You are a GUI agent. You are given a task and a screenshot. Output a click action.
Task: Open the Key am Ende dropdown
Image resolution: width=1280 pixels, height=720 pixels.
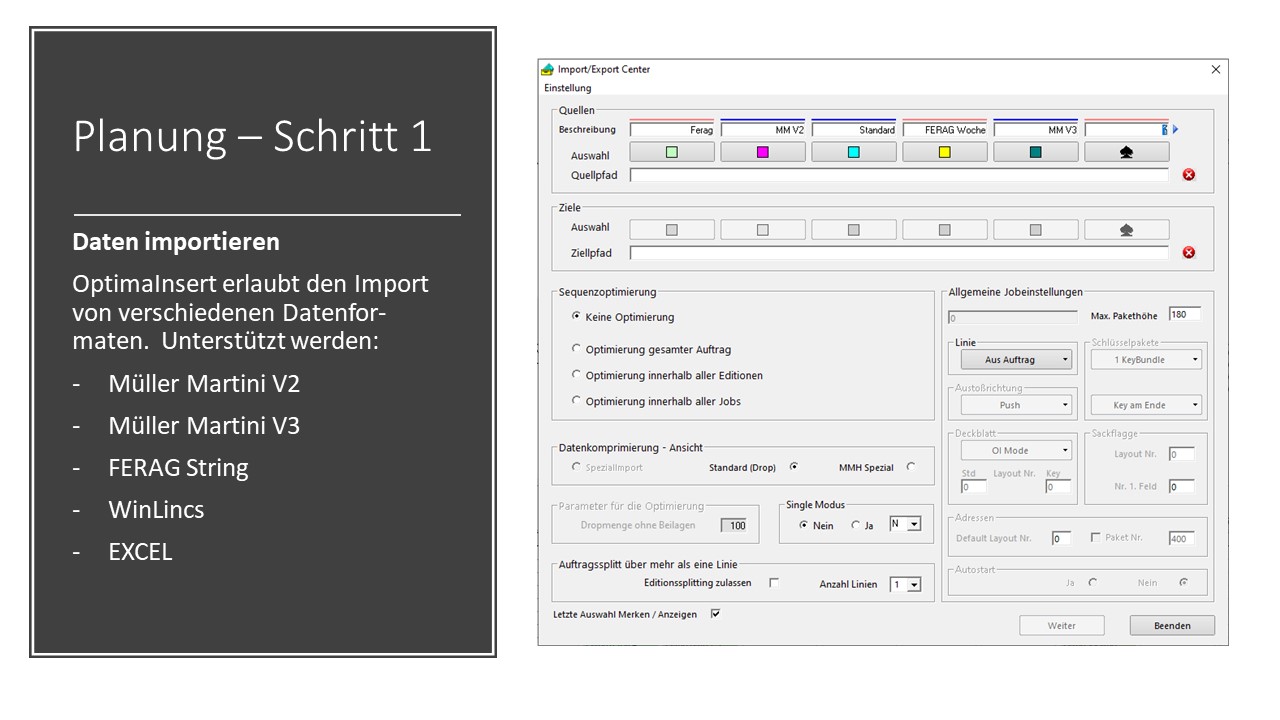pos(1146,405)
